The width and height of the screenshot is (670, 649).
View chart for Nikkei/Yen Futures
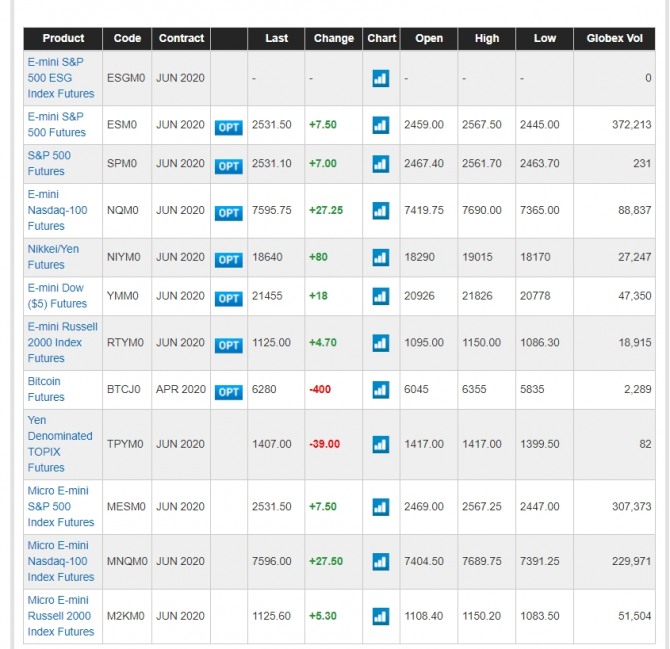[x=380, y=257]
